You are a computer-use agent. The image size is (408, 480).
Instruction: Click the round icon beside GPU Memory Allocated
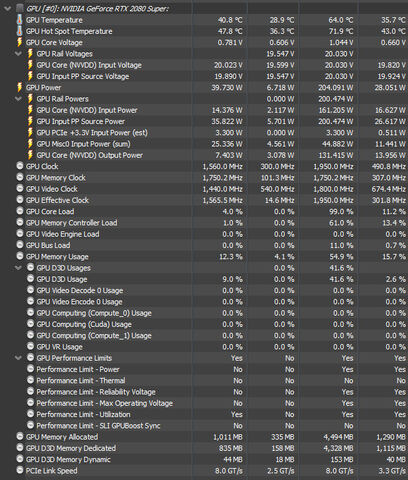point(20,436)
